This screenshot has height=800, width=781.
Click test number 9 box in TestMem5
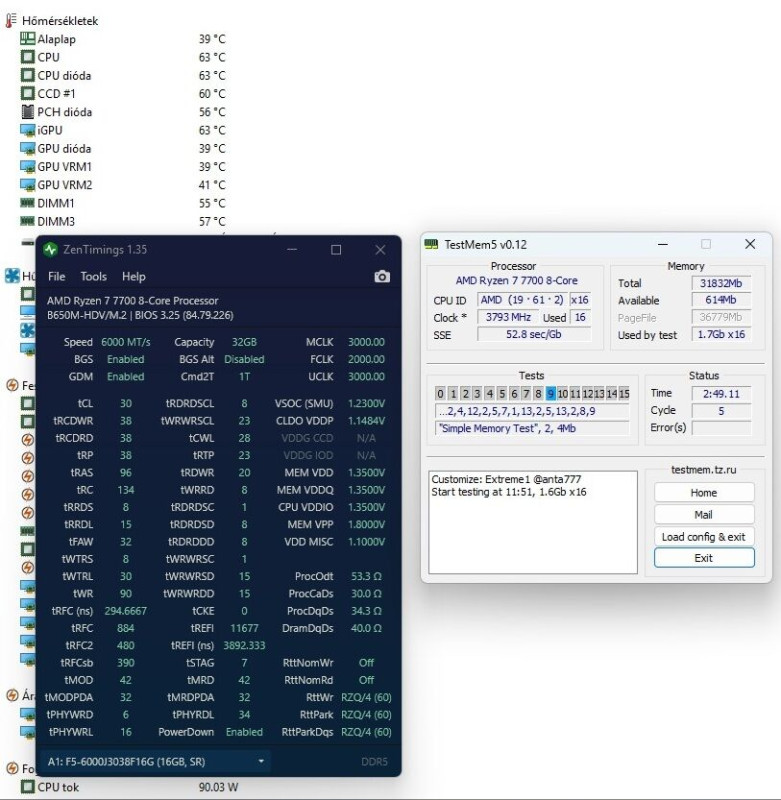(550, 393)
